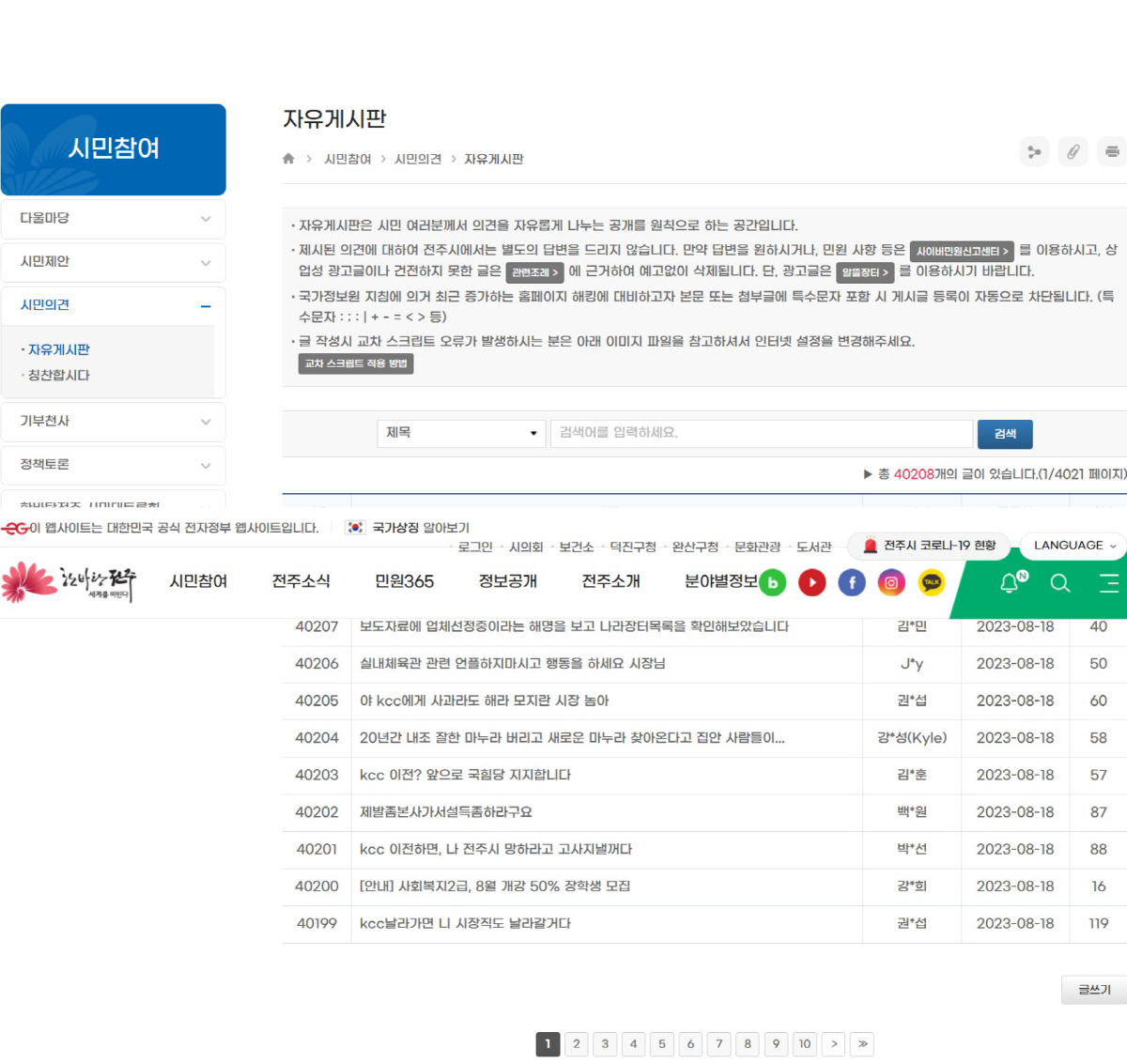The width and height of the screenshot is (1127, 1064).
Task: Click the 검색 search button
Action: [1005, 434]
